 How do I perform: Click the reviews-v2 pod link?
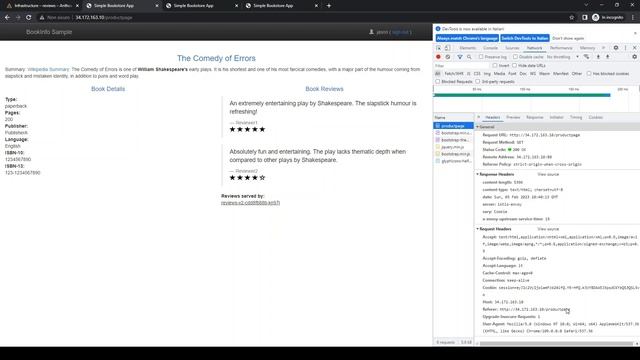point(251,202)
